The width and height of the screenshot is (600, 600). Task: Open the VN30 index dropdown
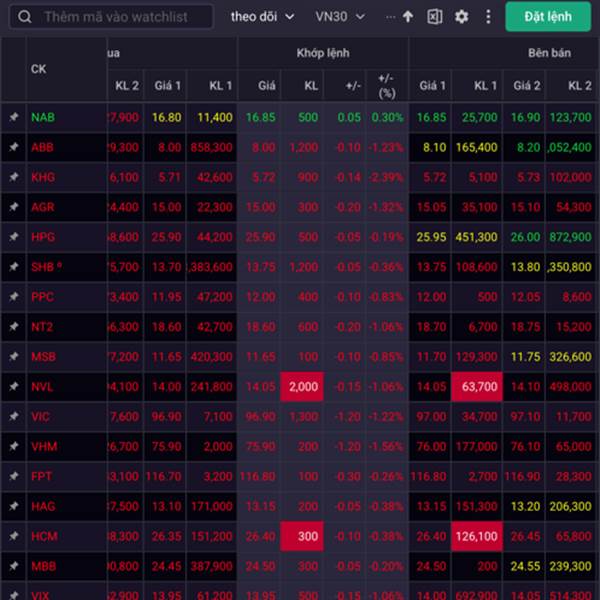pos(340,17)
